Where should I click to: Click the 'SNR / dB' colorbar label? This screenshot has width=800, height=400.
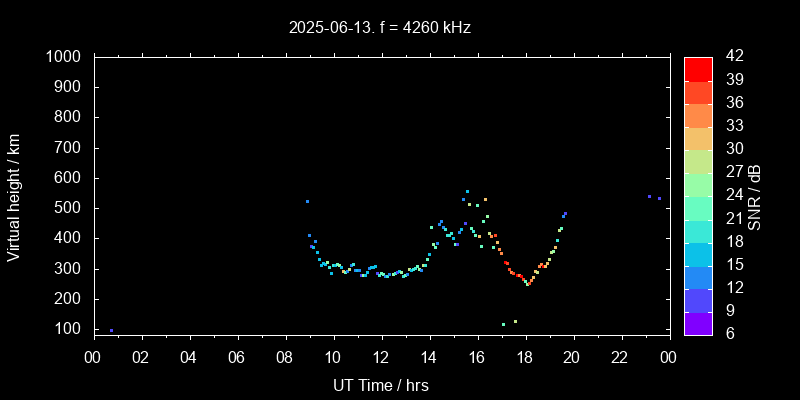755,197
